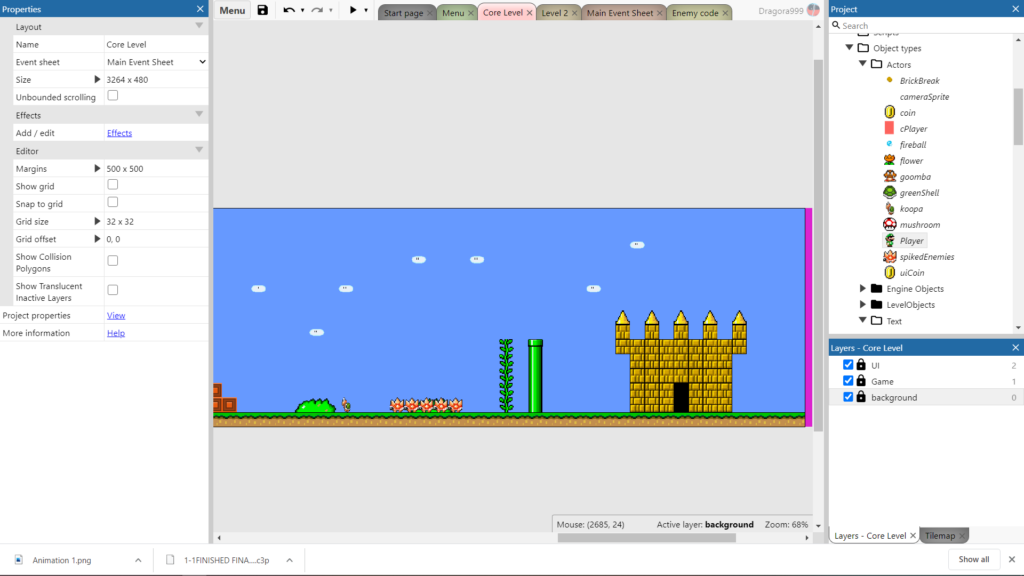Select the flower object icon

pyautogui.click(x=889, y=160)
